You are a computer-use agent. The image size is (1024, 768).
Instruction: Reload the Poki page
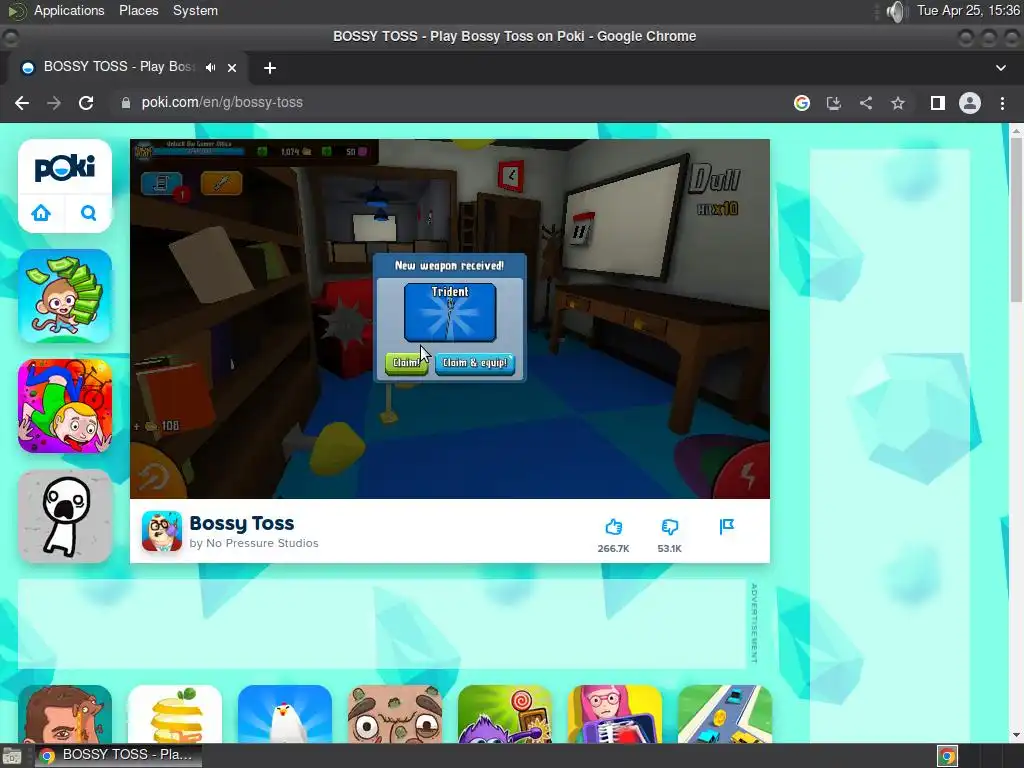(x=86, y=103)
